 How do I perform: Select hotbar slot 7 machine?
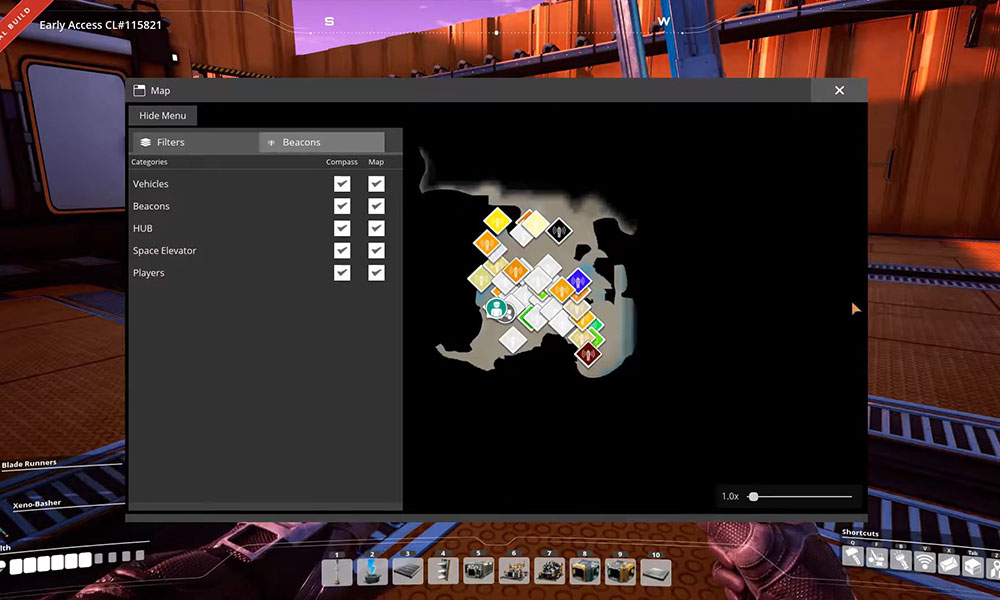(549, 572)
